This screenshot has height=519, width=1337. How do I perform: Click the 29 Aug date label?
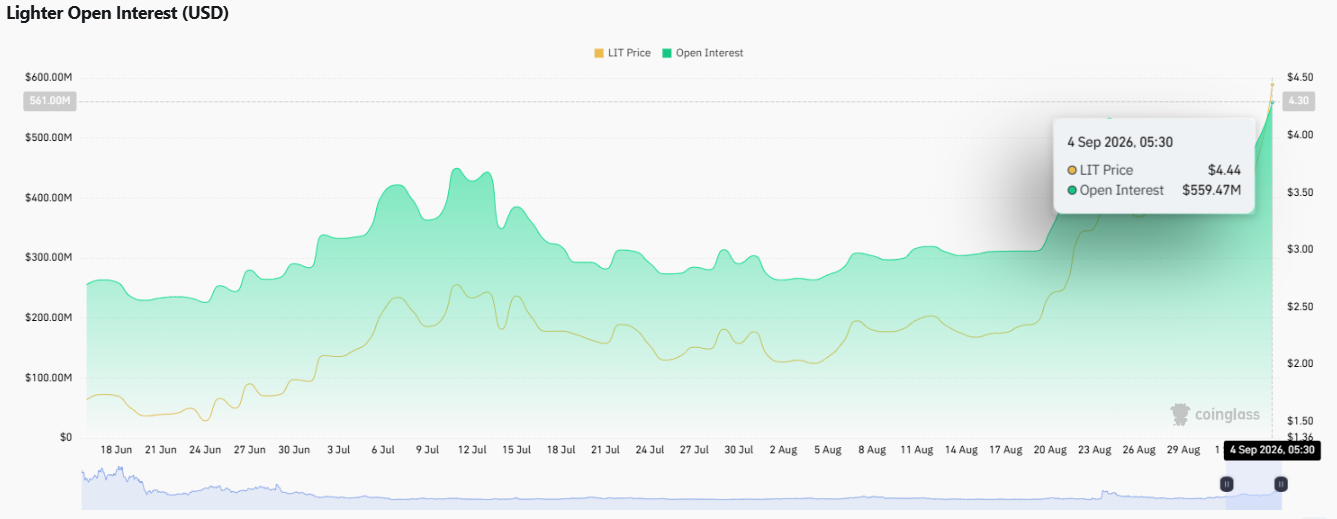pos(1183,450)
